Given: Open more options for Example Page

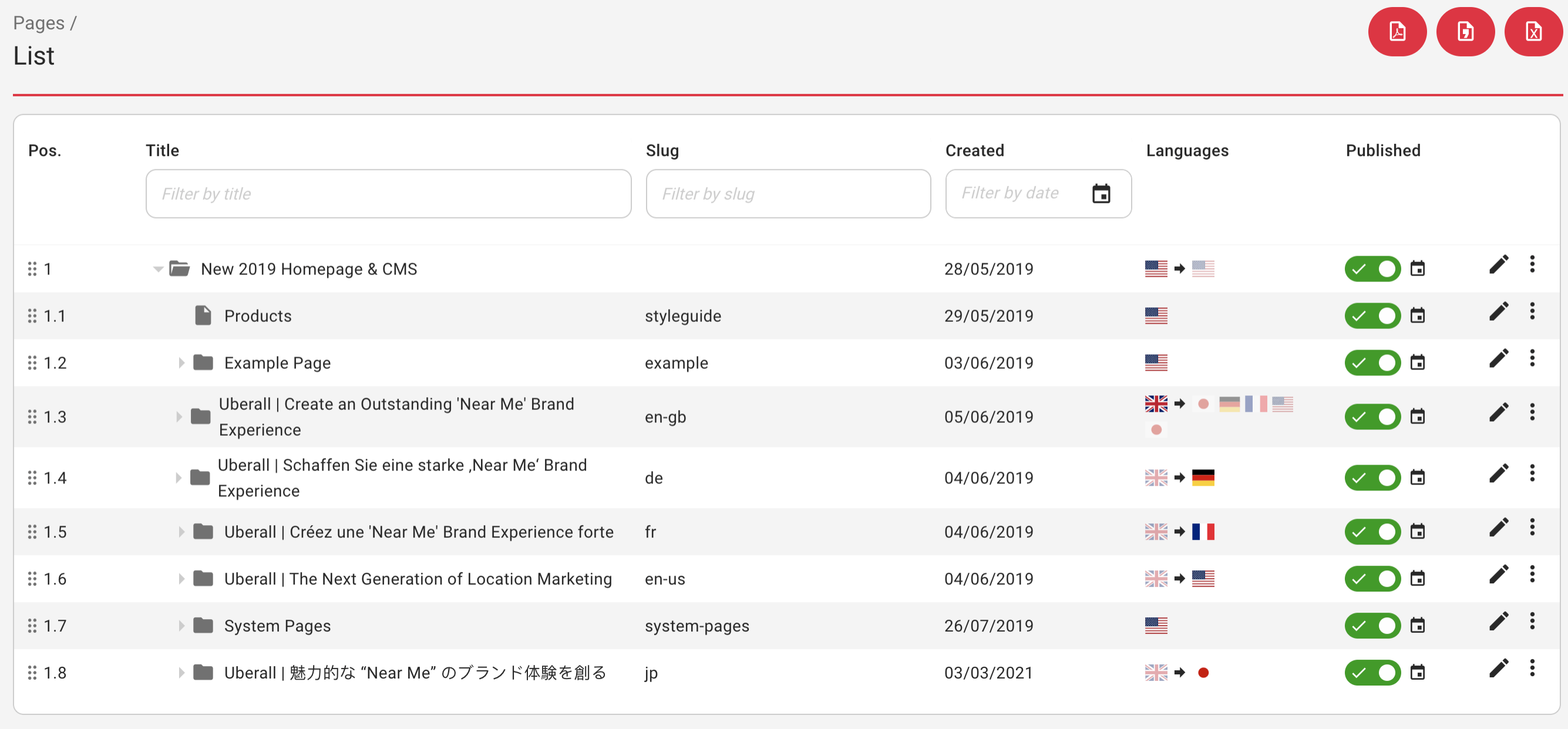Looking at the screenshot, I should pos(1532,358).
